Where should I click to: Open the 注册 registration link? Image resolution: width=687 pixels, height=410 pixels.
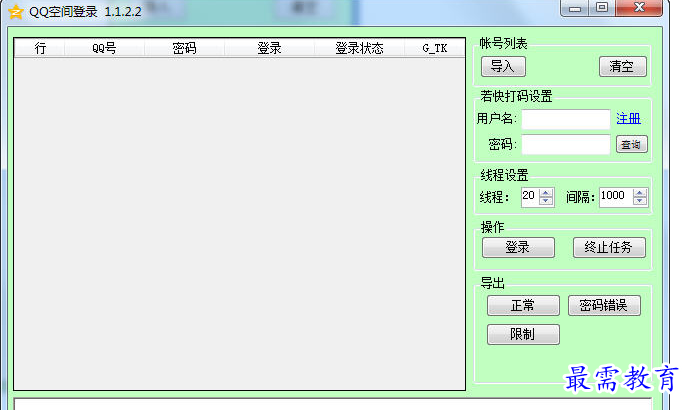pyautogui.click(x=628, y=118)
